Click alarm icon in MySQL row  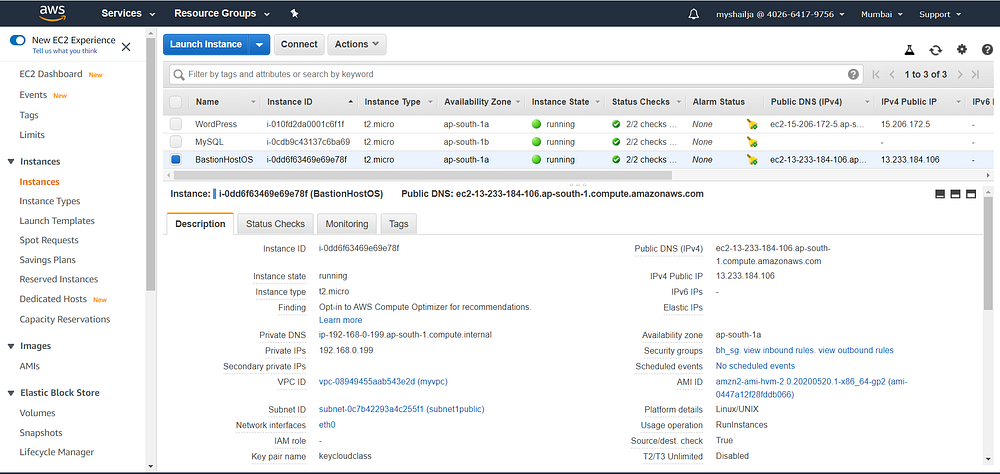click(x=752, y=142)
